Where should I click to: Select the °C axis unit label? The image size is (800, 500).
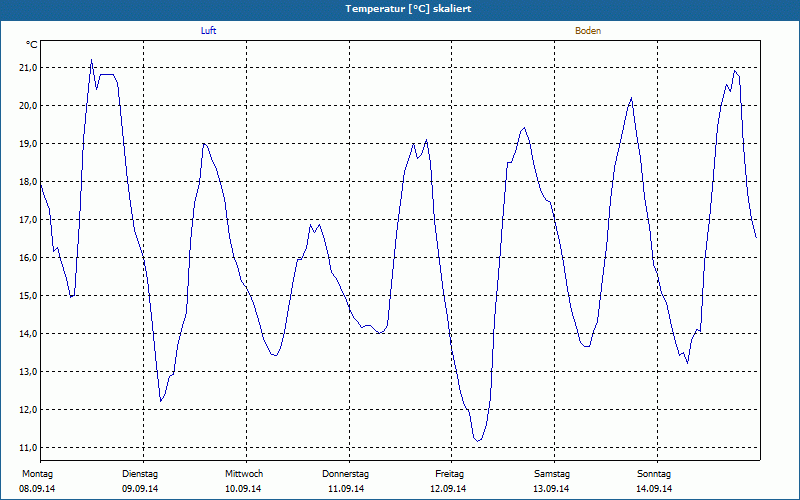tap(32, 45)
